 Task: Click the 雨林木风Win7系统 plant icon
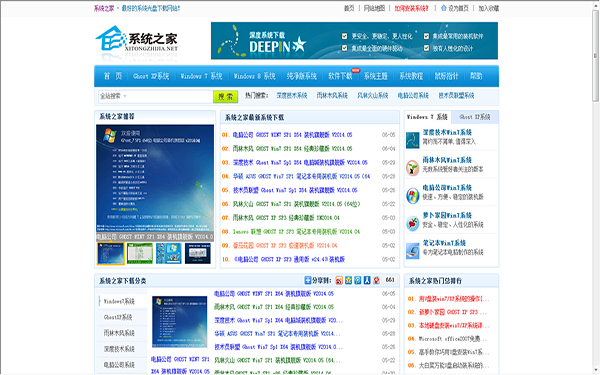(412, 168)
